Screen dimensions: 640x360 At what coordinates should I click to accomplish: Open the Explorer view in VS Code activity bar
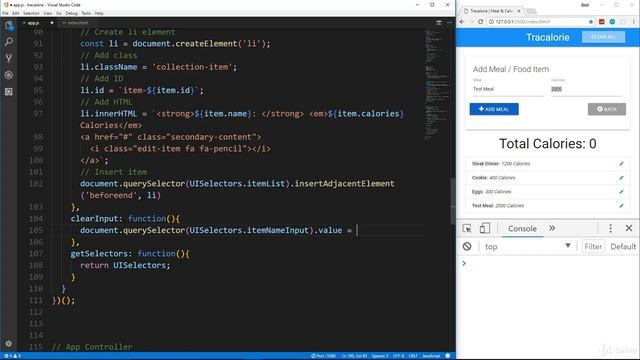click(x=9, y=26)
